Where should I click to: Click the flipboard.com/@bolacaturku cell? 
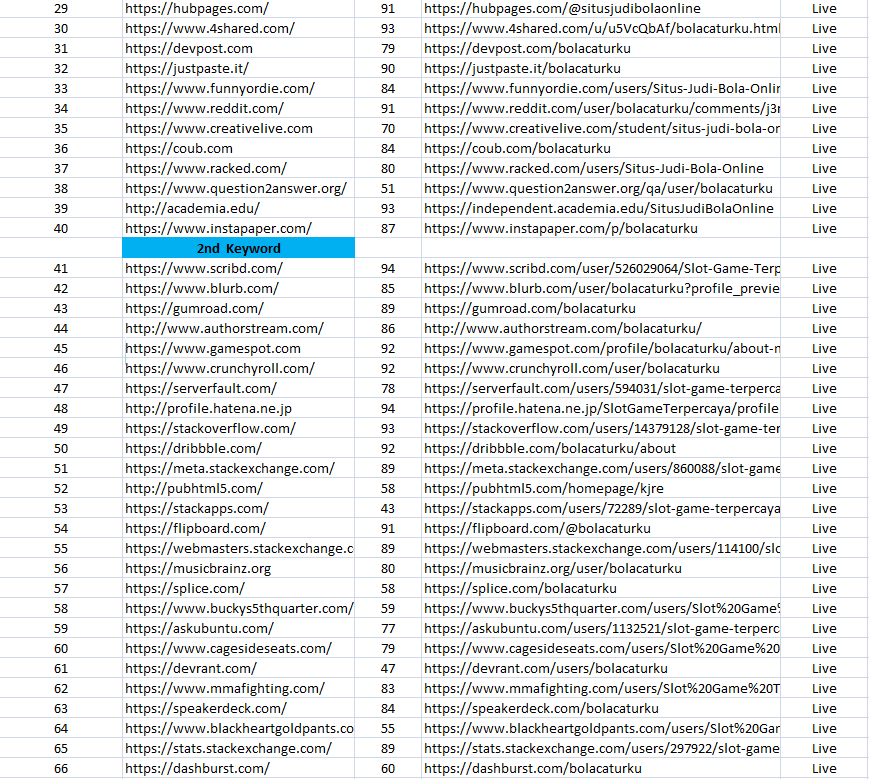point(601,528)
